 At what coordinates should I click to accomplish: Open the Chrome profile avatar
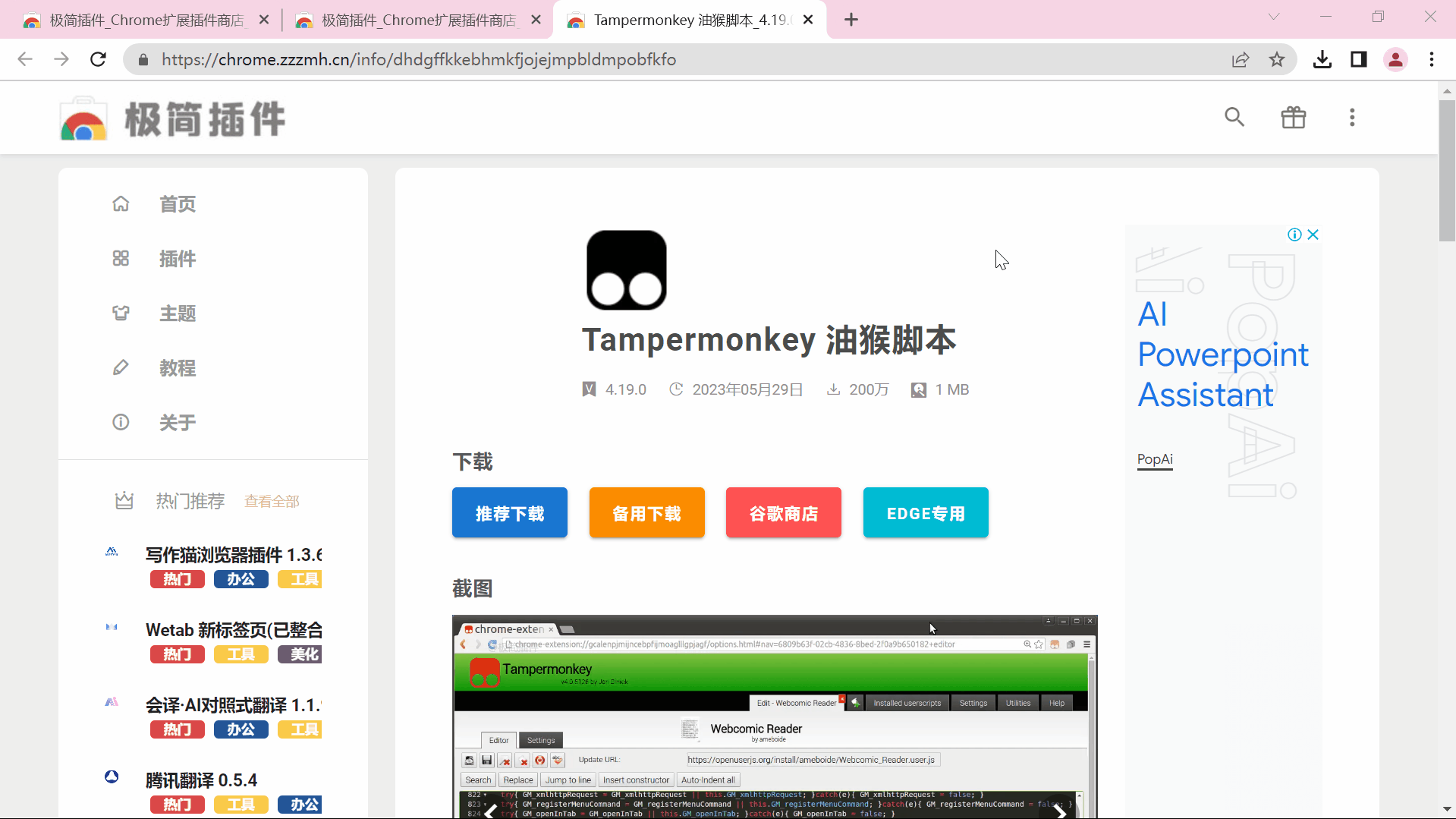(1395, 59)
